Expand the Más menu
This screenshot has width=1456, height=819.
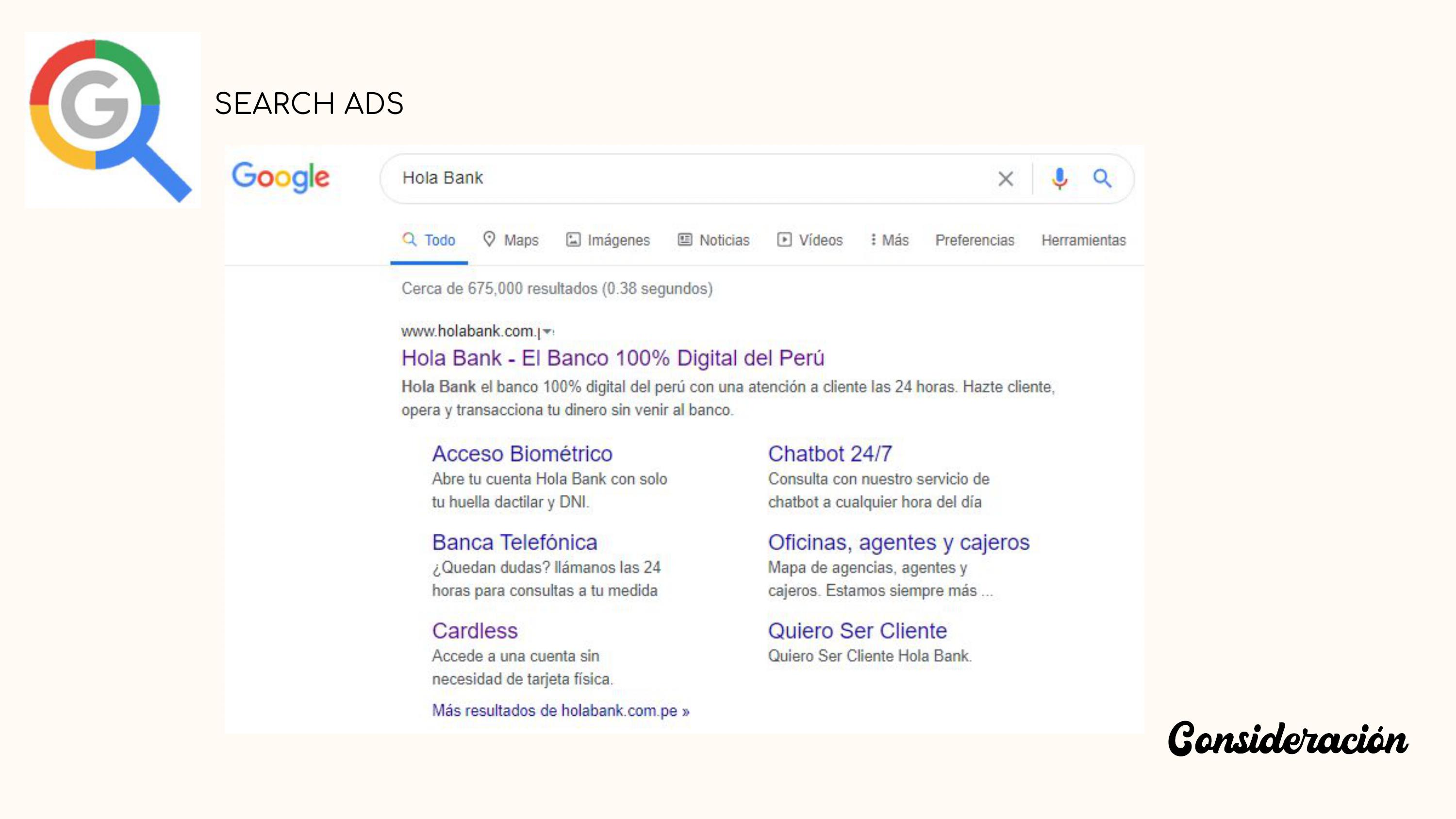[889, 240]
